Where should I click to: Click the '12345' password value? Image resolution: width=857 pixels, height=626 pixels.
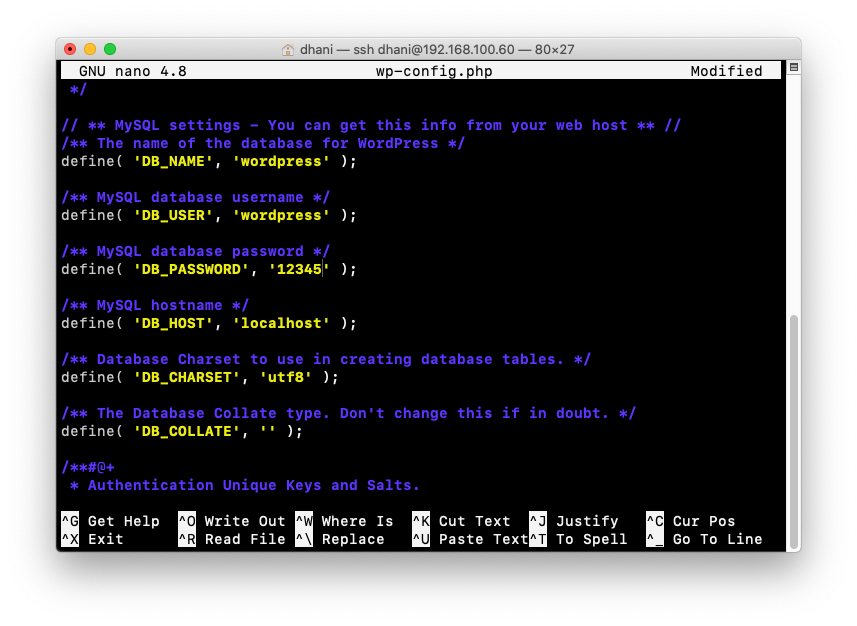click(x=299, y=270)
